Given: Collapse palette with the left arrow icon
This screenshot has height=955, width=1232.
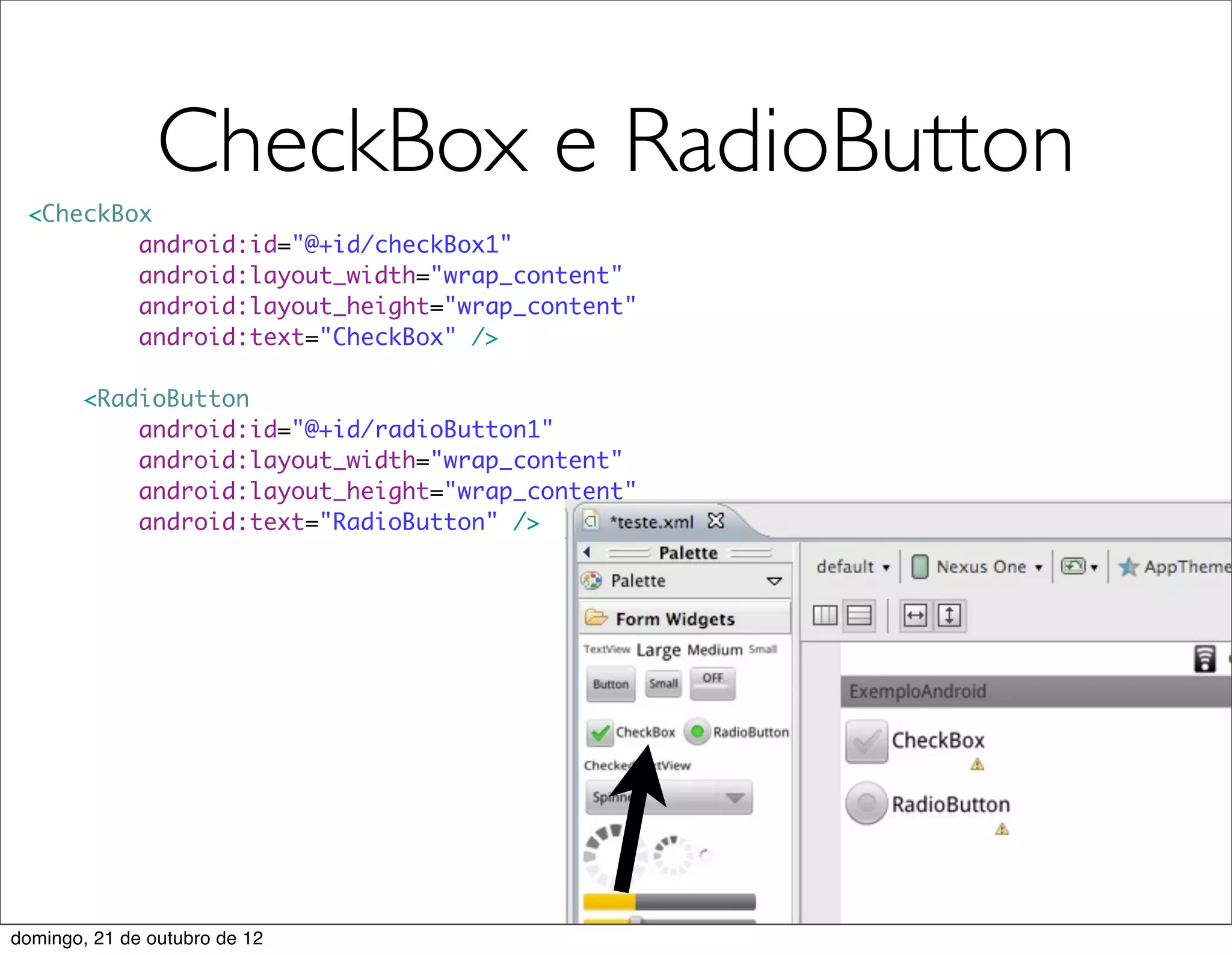Looking at the screenshot, I should (587, 552).
